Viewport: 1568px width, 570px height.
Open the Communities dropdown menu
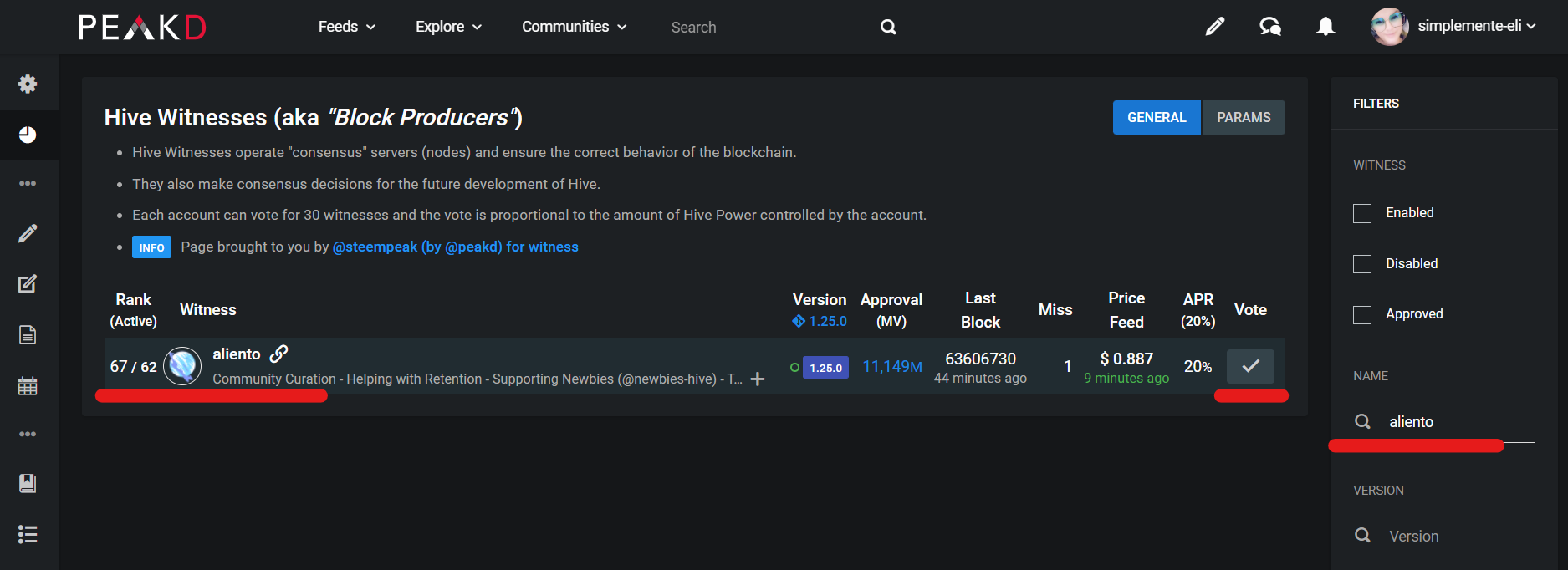(x=574, y=27)
